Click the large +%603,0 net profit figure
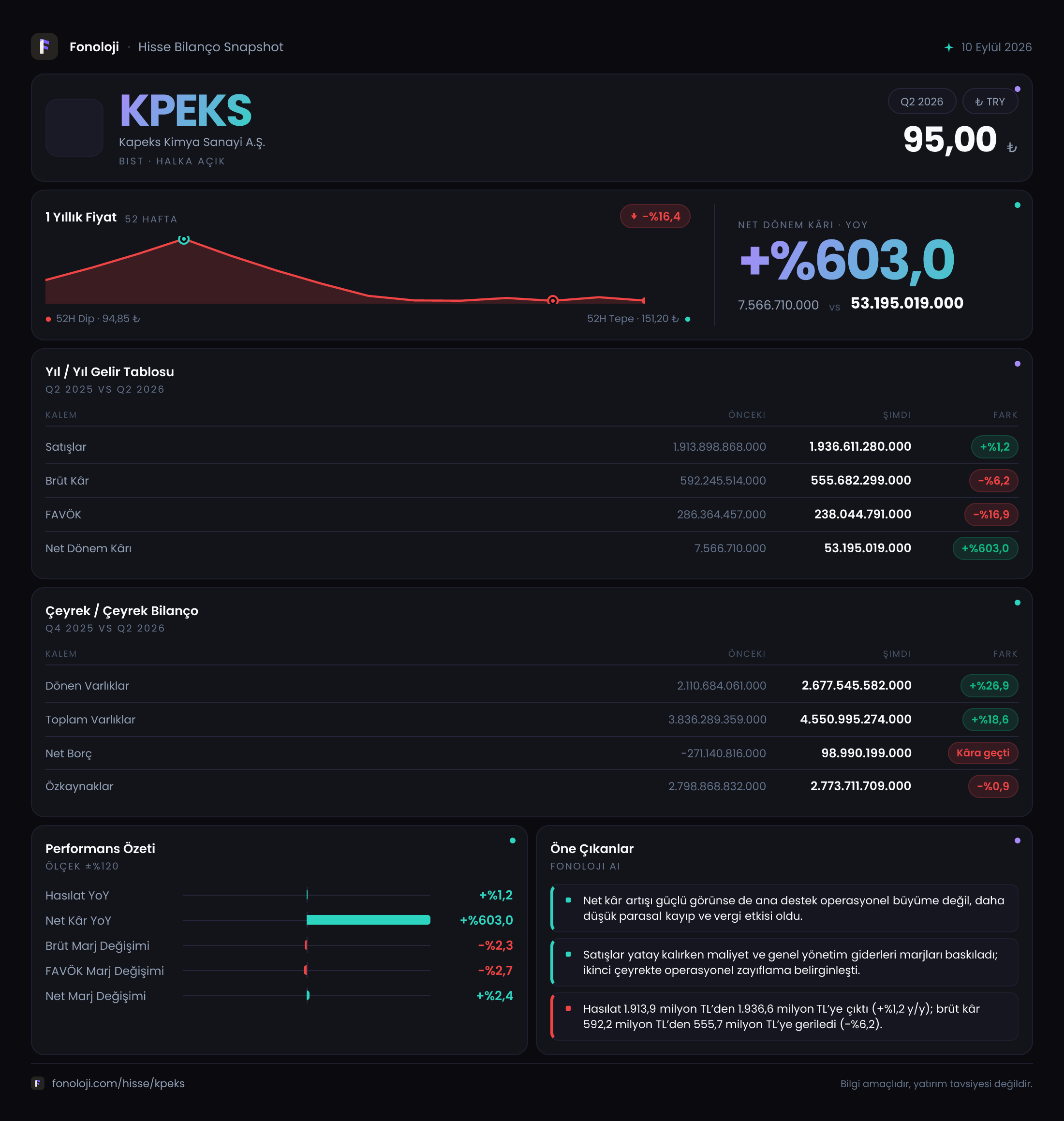Image resolution: width=1064 pixels, height=1121 pixels. 847,260
